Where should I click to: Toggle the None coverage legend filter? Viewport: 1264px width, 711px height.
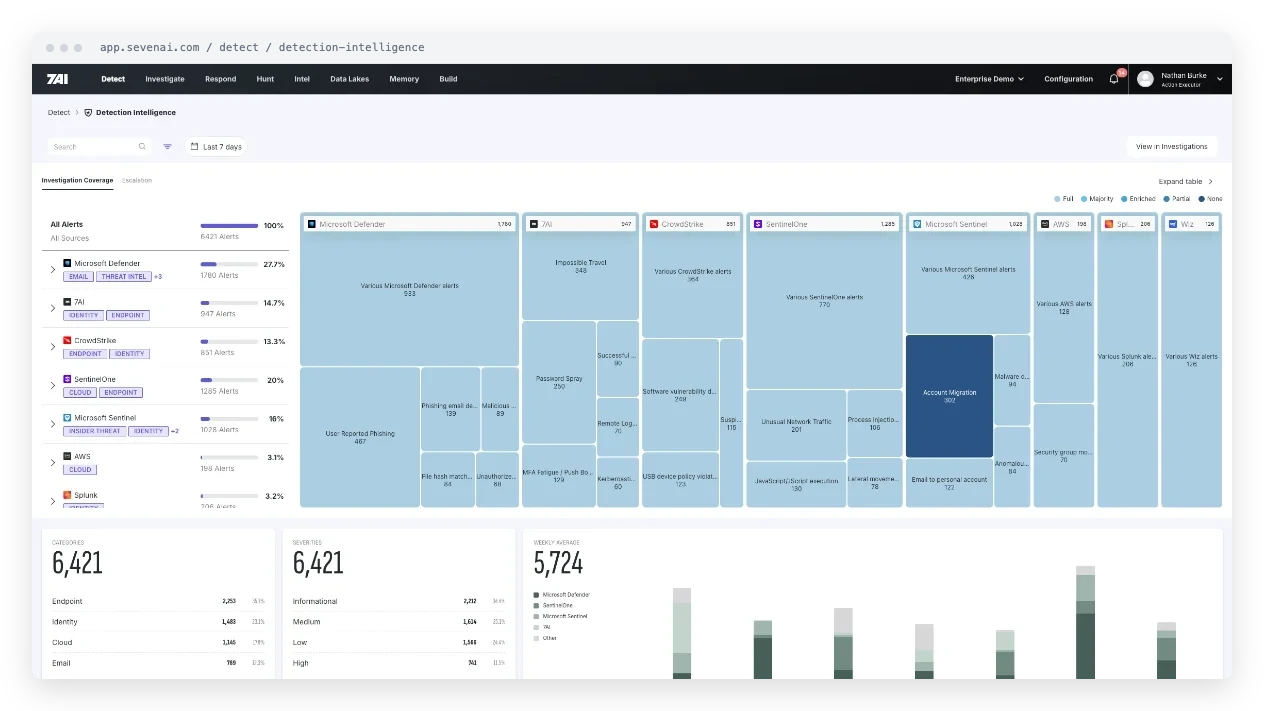[x=1210, y=199]
